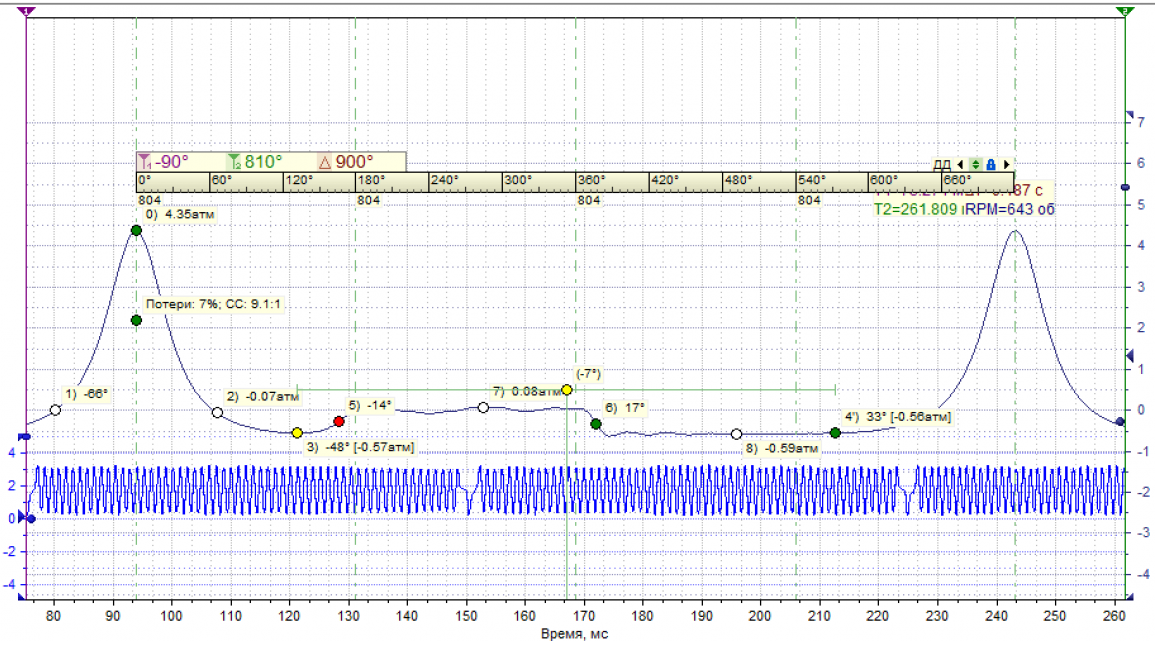Click the 360° segment of the angle ruler
The width and height of the screenshot is (1160, 647).
click(x=613, y=182)
